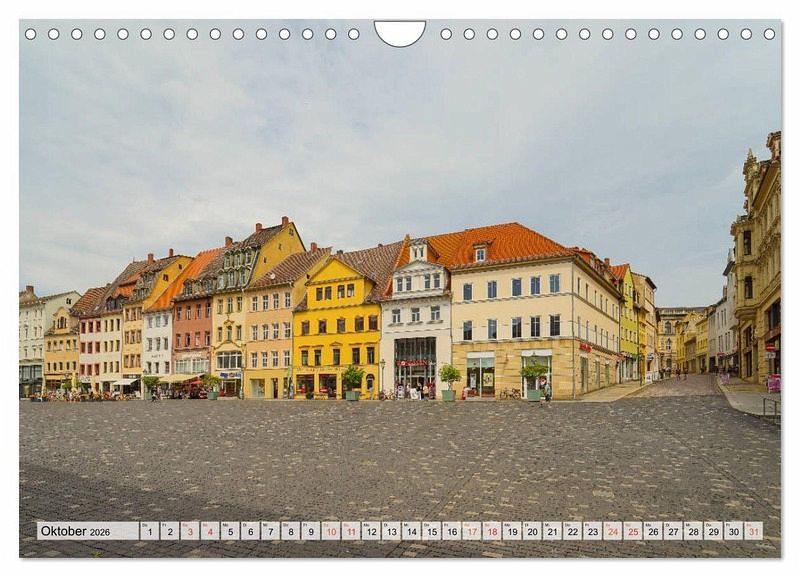Image resolution: width=800 pixels, height=577 pixels.
Task: Pick day 16 cell
Action: pyautogui.click(x=452, y=531)
